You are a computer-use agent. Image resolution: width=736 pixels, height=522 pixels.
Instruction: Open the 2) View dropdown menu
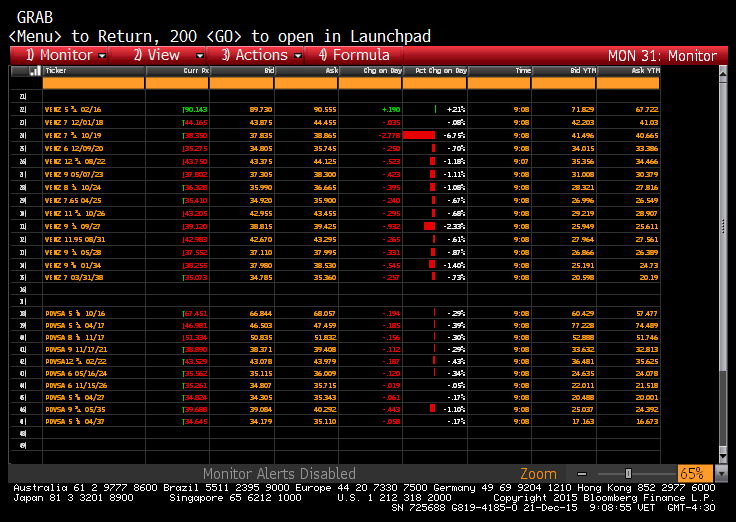158,55
